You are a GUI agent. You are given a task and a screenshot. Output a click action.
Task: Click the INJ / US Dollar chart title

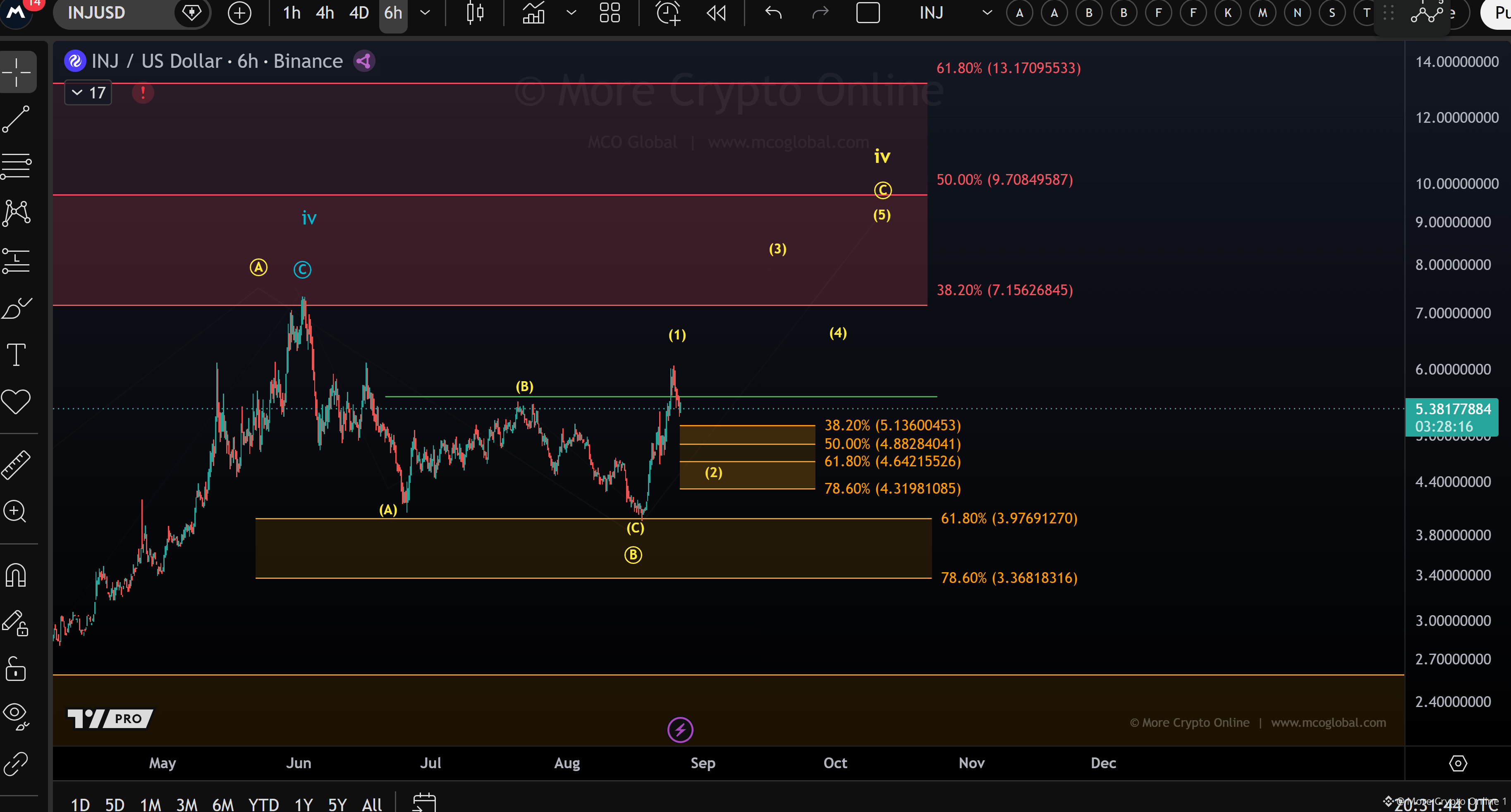(x=217, y=61)
